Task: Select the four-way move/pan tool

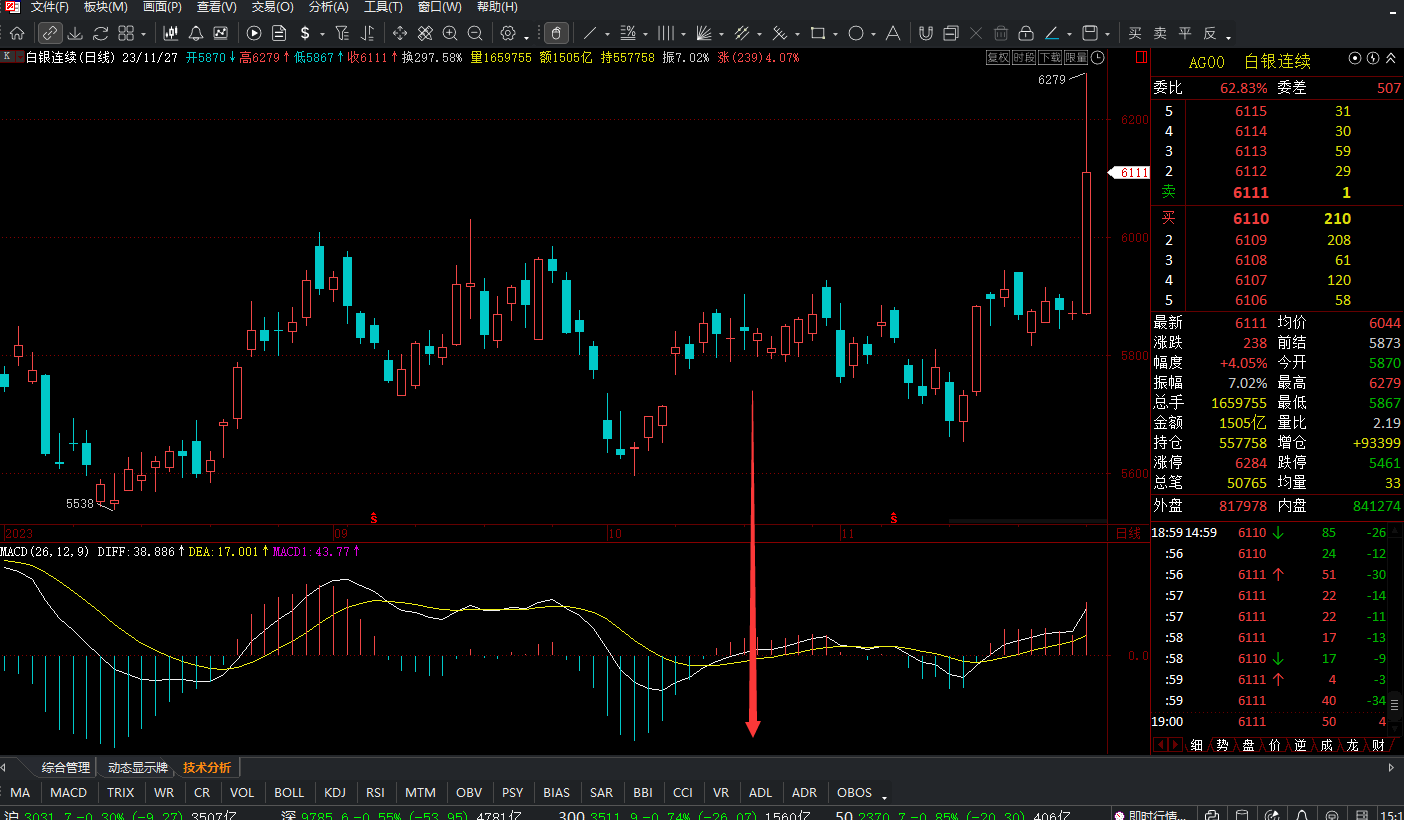Action: point(400,33)
